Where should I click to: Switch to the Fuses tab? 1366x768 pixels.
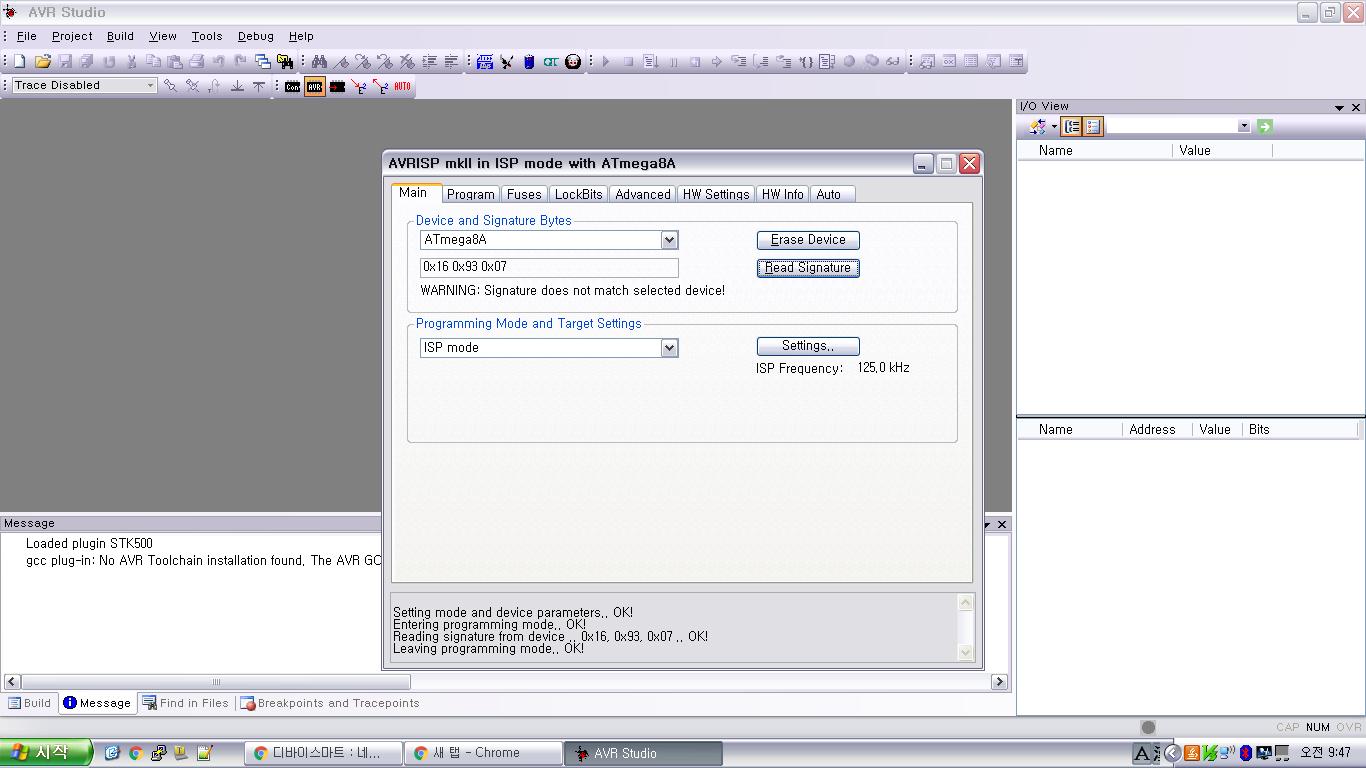[x=524, y=194]
